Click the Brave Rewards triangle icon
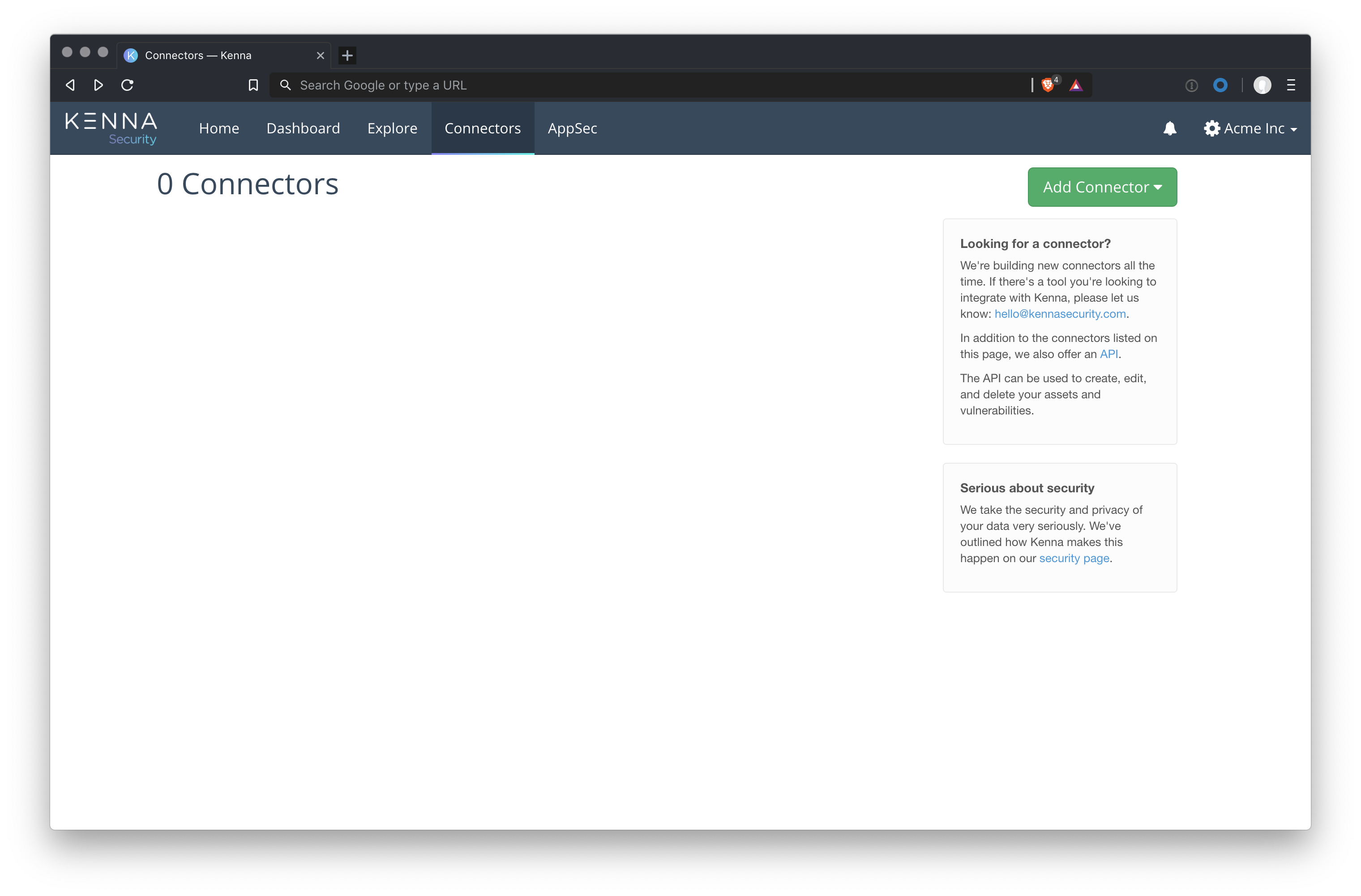The width and height of the screenshot is (1361, 896). tap(1076, 86)
